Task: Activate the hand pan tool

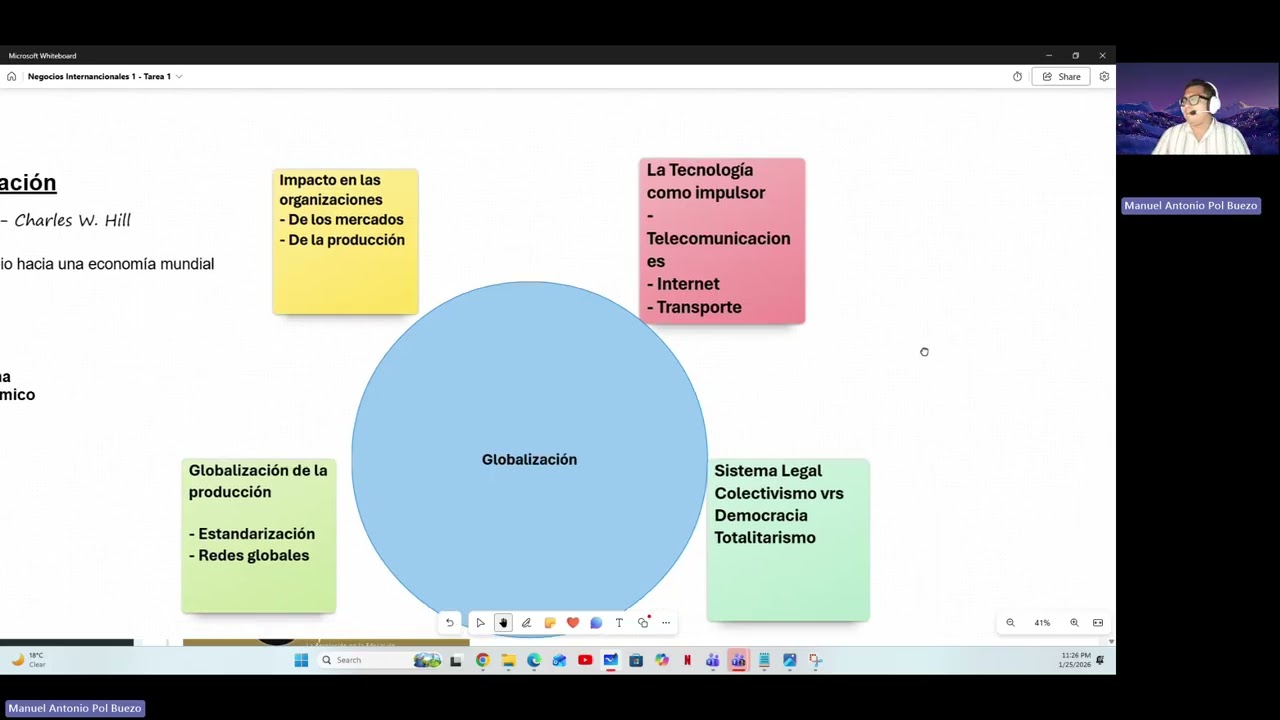Action: 503,623
